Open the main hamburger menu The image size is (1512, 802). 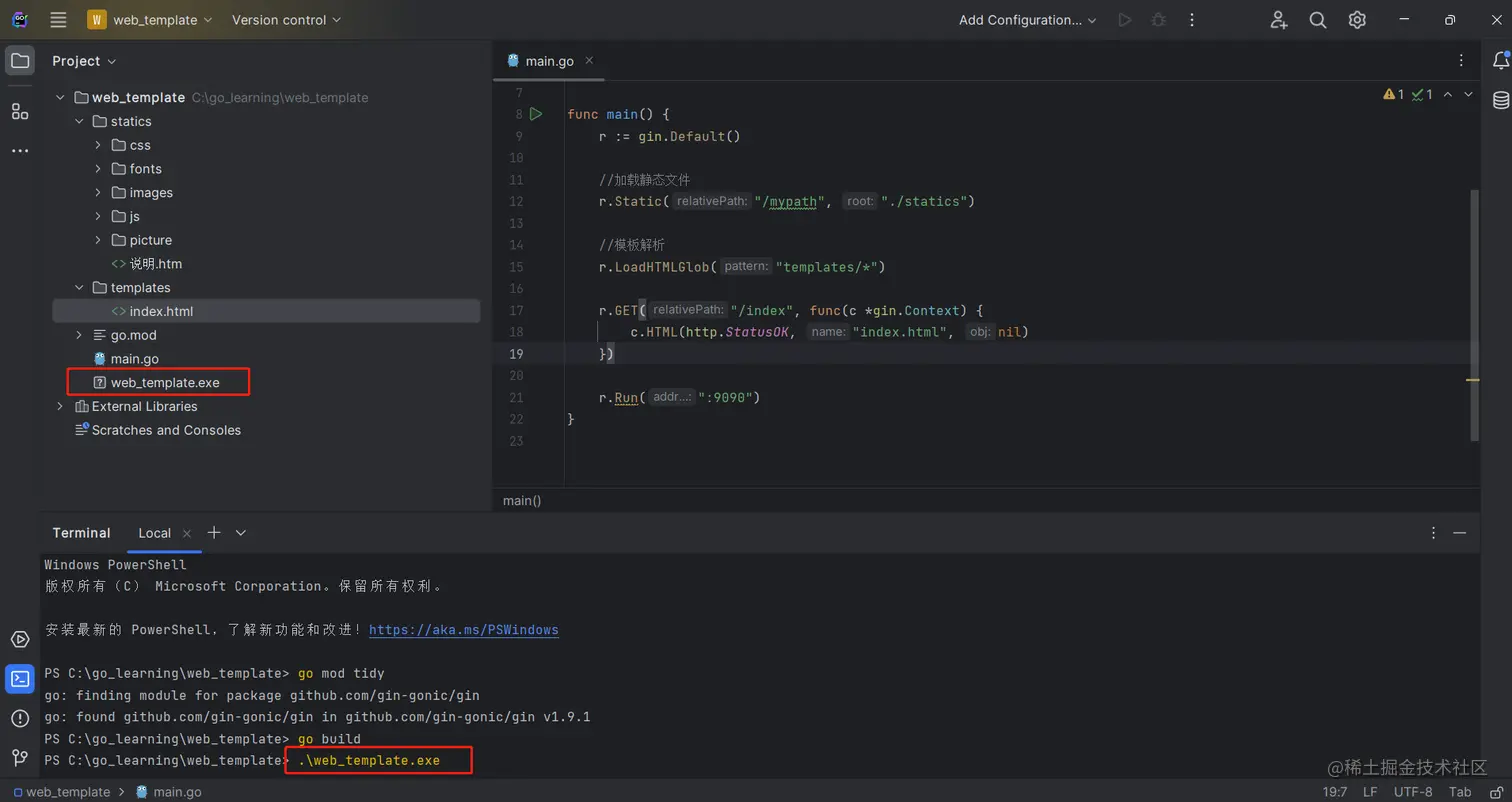pyautogui.click(x=58, y=20)
